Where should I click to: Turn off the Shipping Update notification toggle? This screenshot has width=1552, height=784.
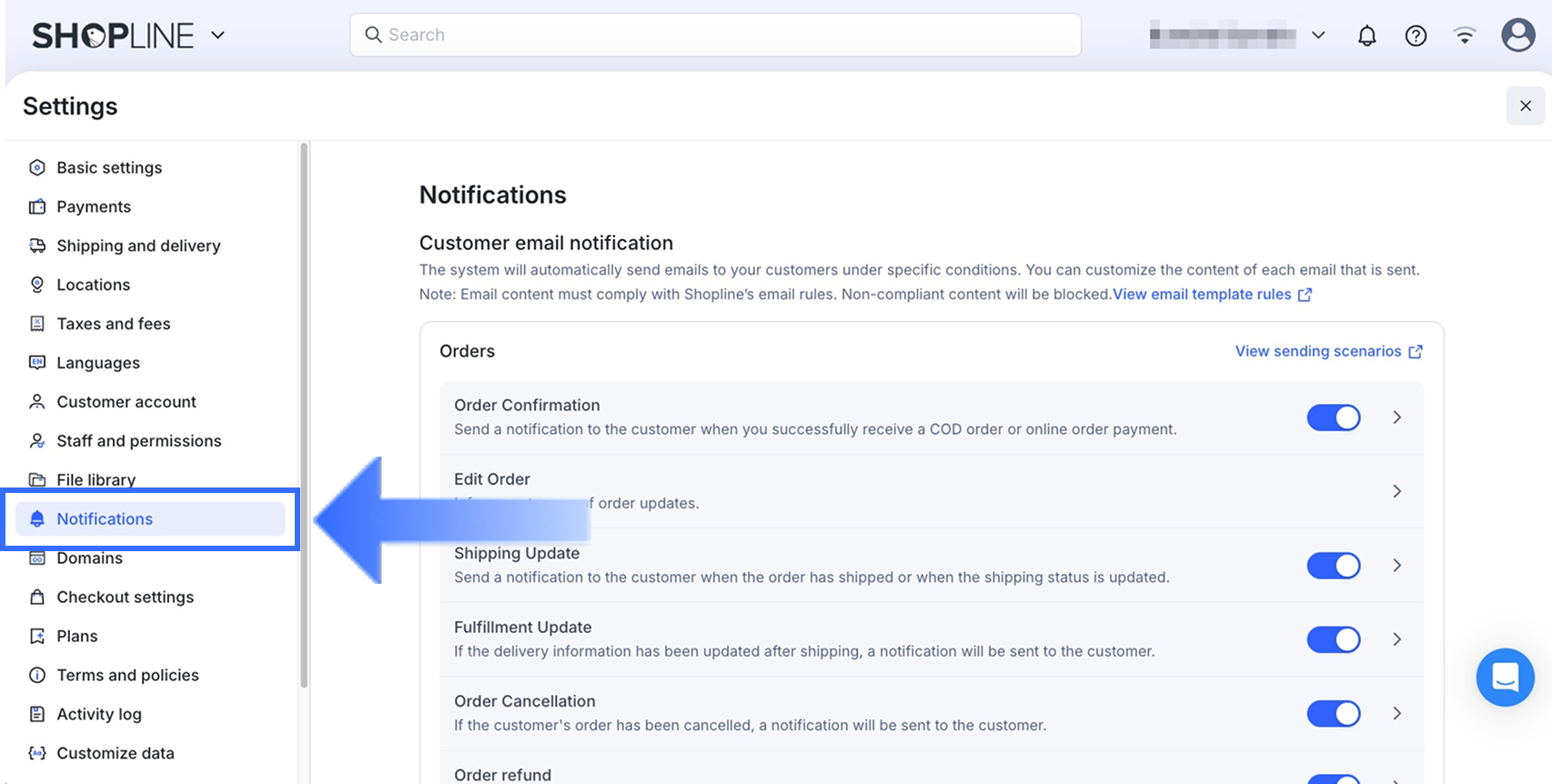(x=1333, y=566)
